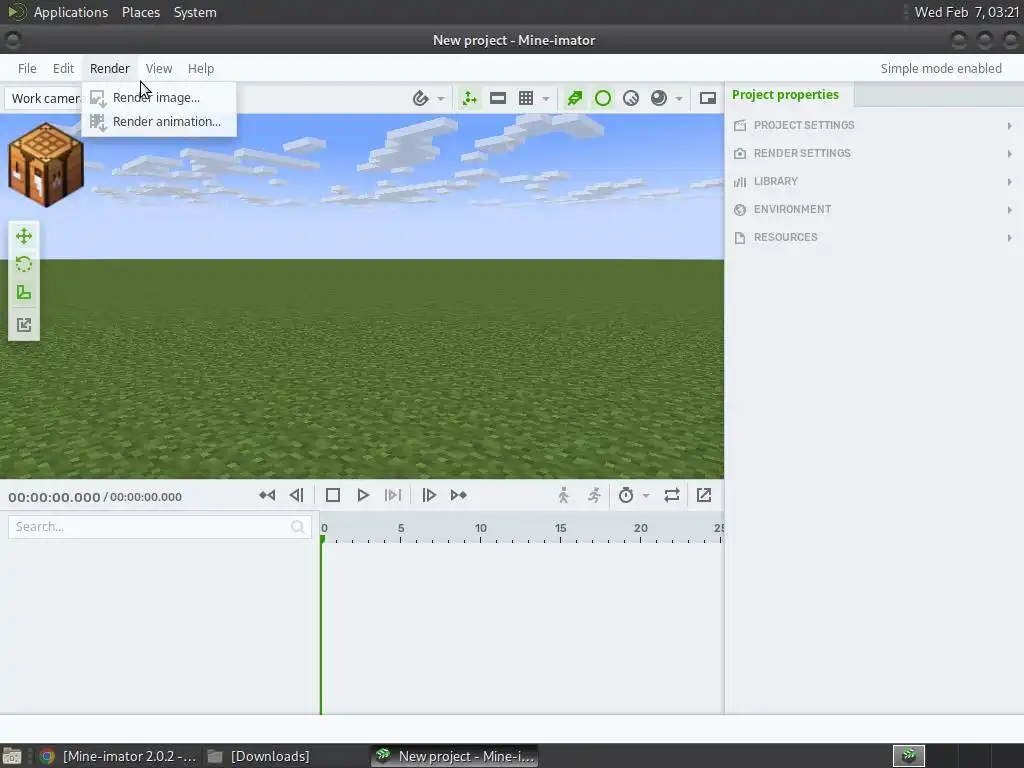
Task: Click the running figure icon
Action: [x=594, y=495]
